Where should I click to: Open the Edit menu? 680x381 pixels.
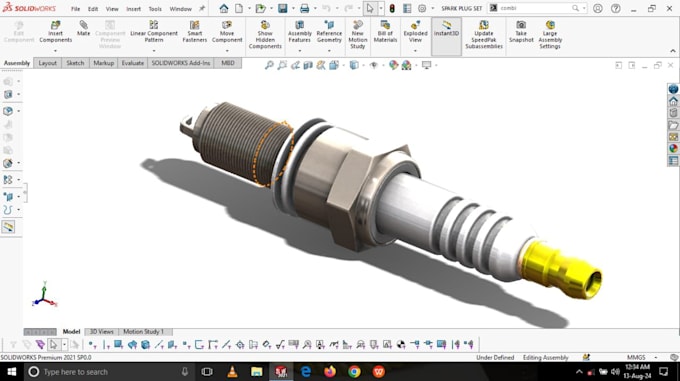click(93, 9)
